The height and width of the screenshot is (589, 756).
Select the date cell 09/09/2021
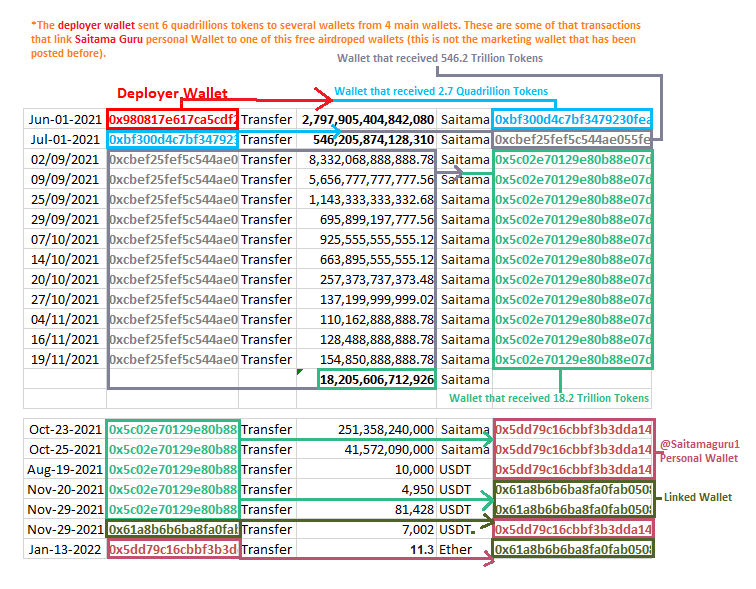[x=65, y=180]
